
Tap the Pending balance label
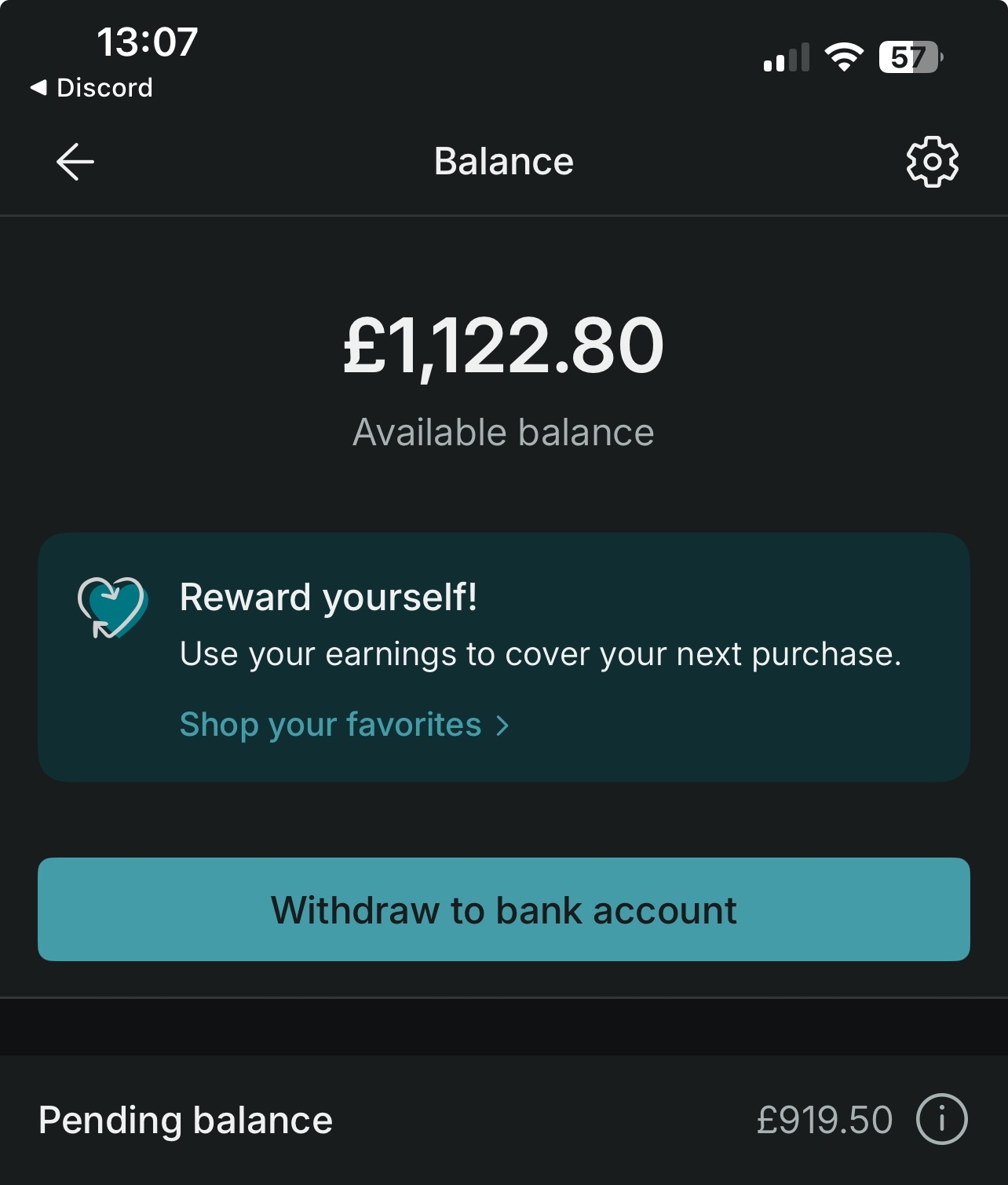(x=185, y=1120)
